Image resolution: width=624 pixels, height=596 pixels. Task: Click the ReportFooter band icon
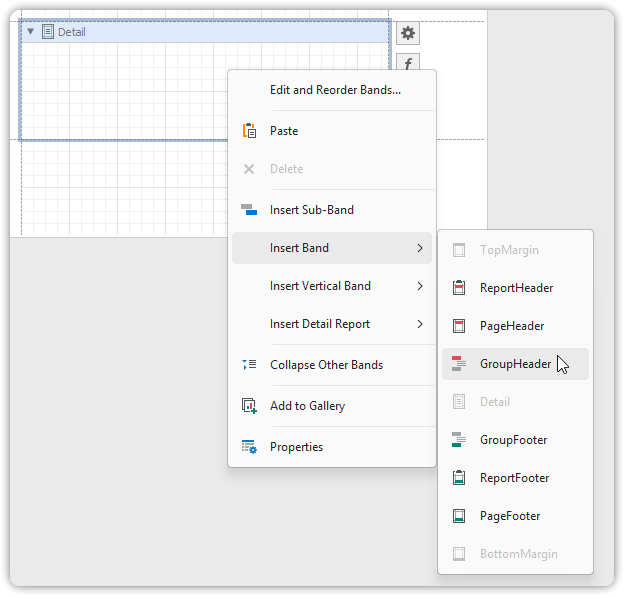[459, 478]
